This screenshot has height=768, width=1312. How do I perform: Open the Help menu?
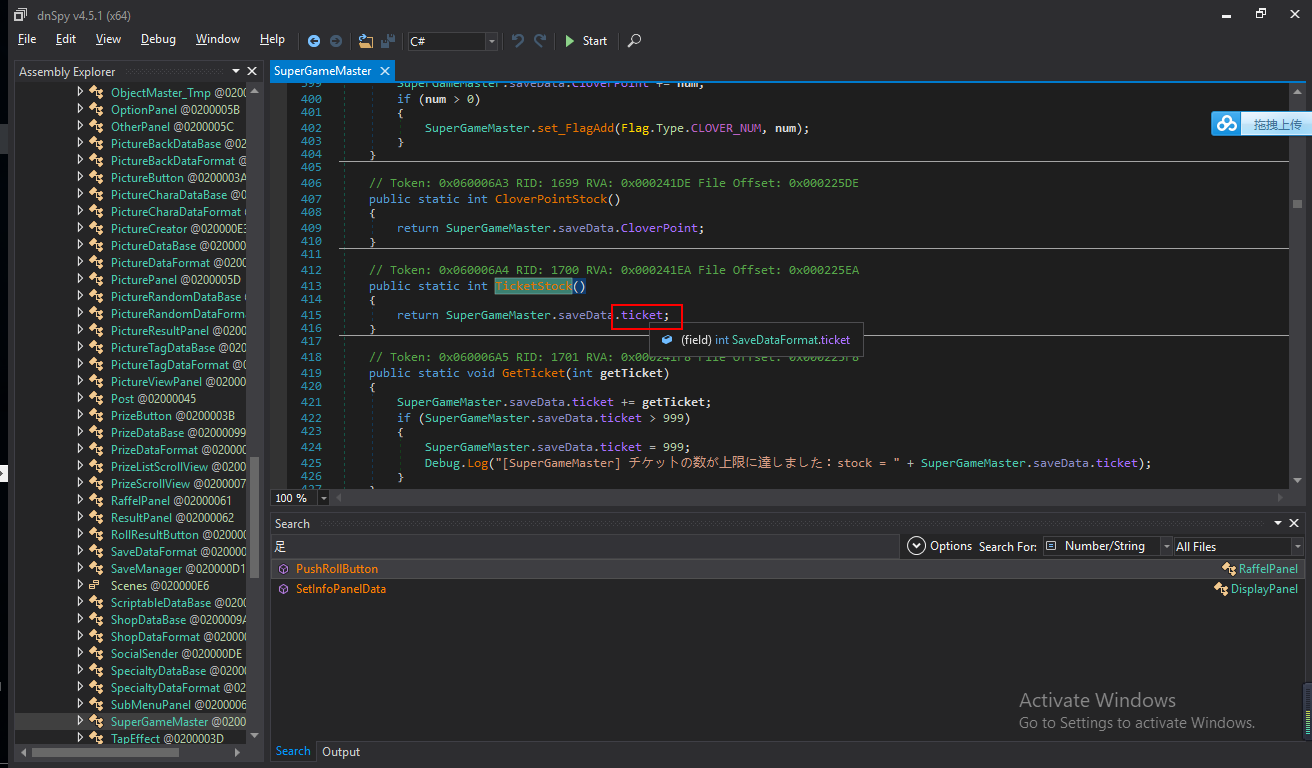coord(272,39)
